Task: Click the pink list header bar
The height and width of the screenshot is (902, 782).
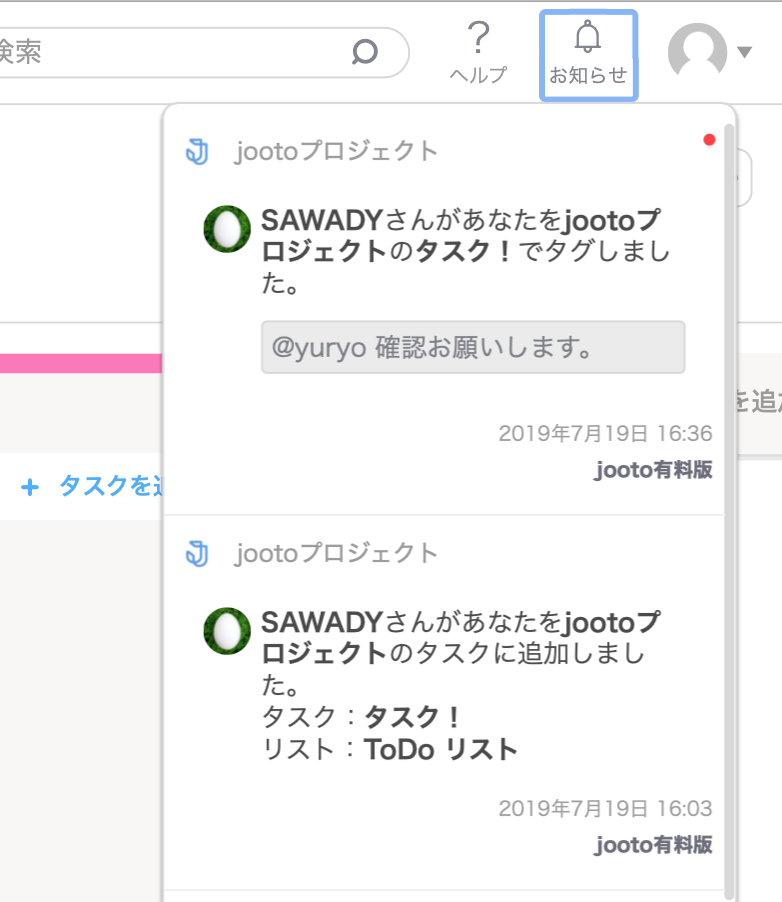Action: point(81,364)
